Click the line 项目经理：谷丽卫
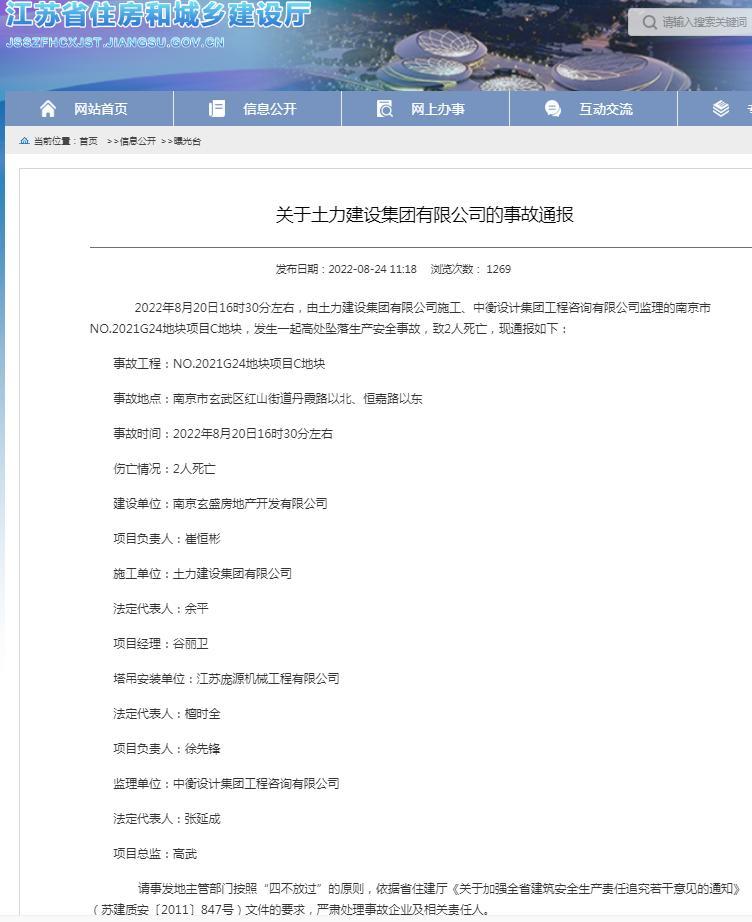 161,644
